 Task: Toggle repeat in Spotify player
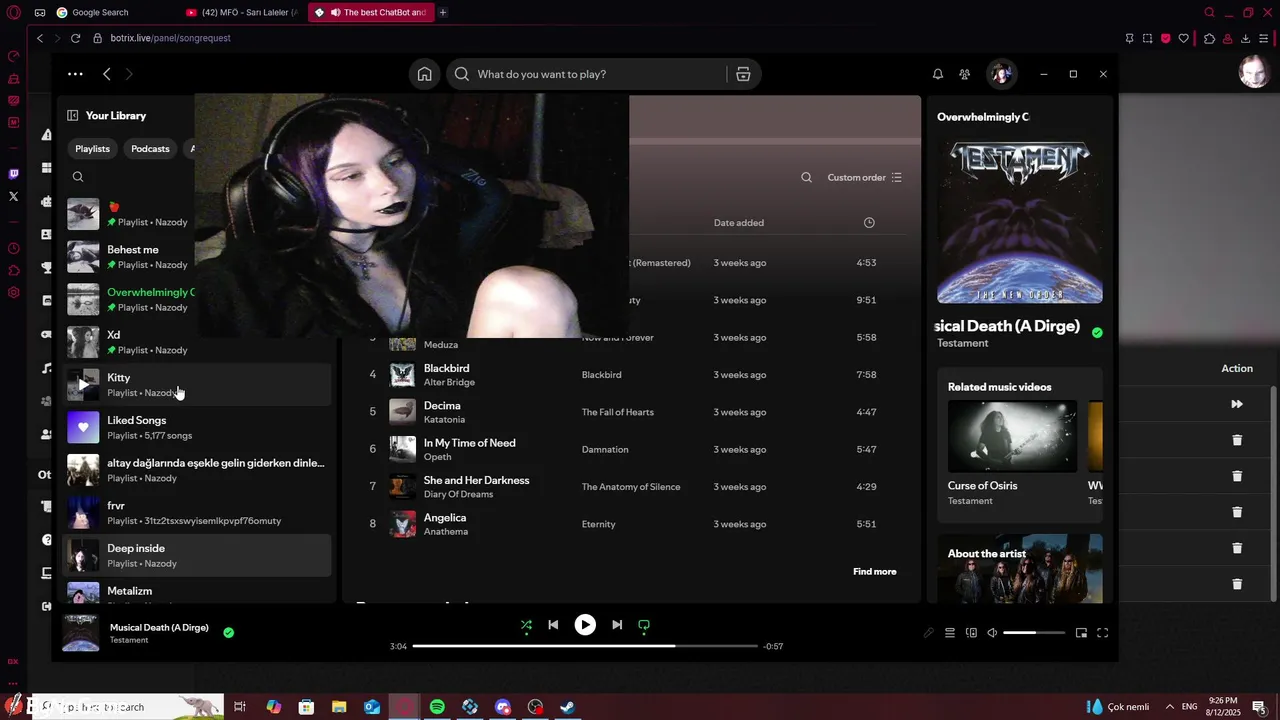[644, 625]
